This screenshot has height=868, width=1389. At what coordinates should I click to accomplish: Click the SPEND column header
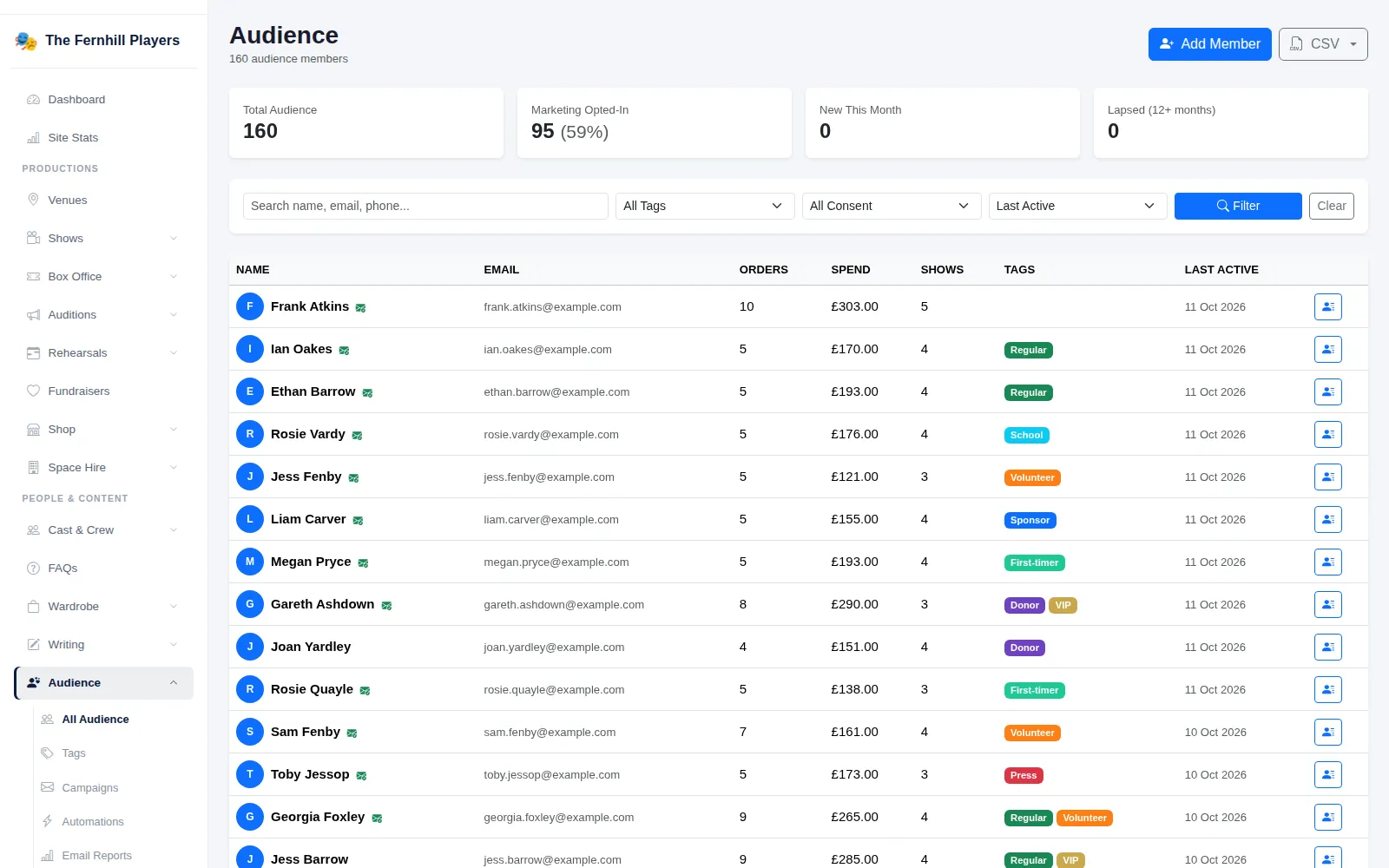[x=850, y=269]
